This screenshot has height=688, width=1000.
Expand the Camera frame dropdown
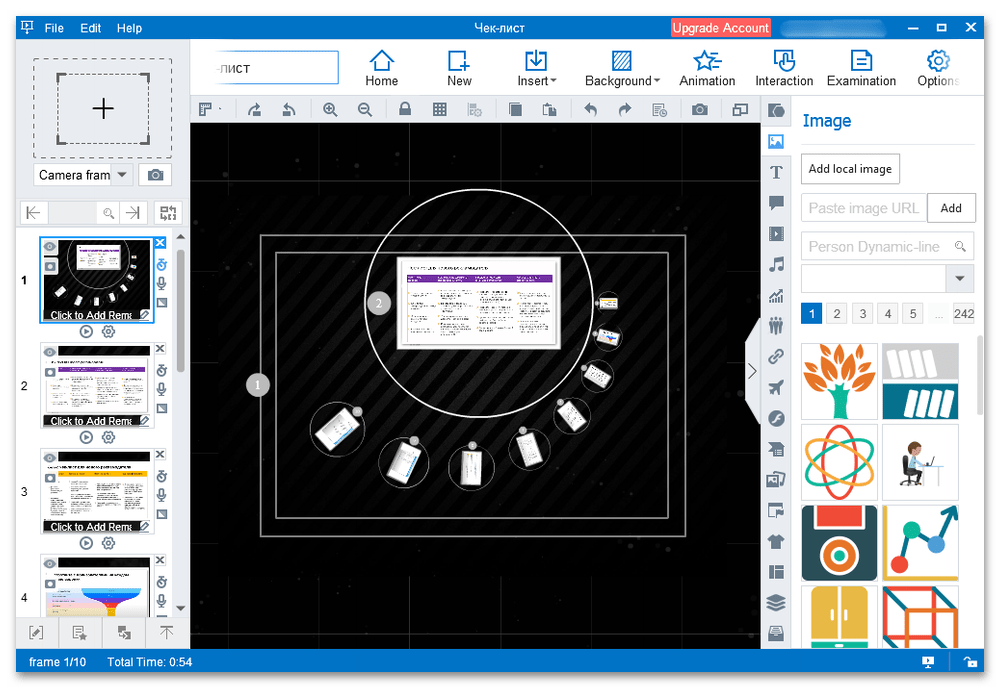click(121, 175)
